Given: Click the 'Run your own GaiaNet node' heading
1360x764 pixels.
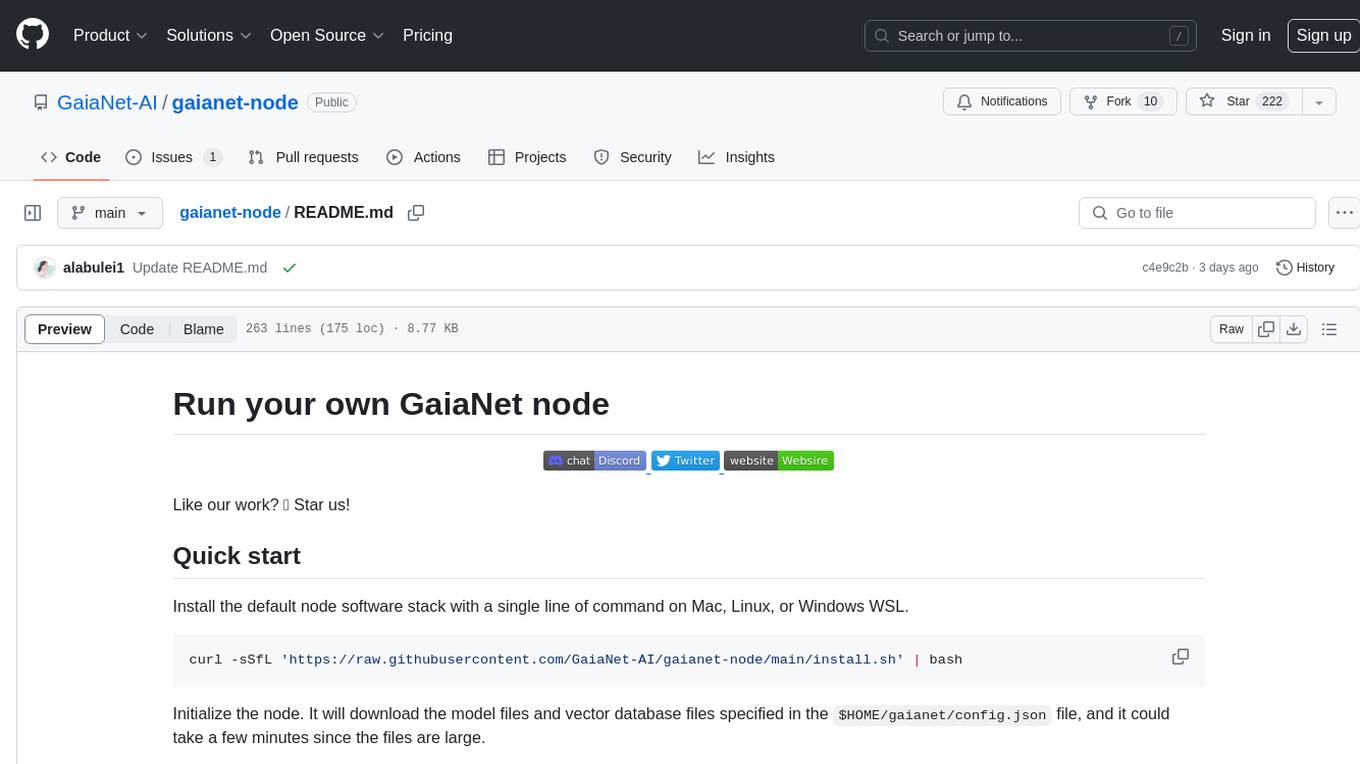Looking at the screenshot, I should tap(391, 404).
